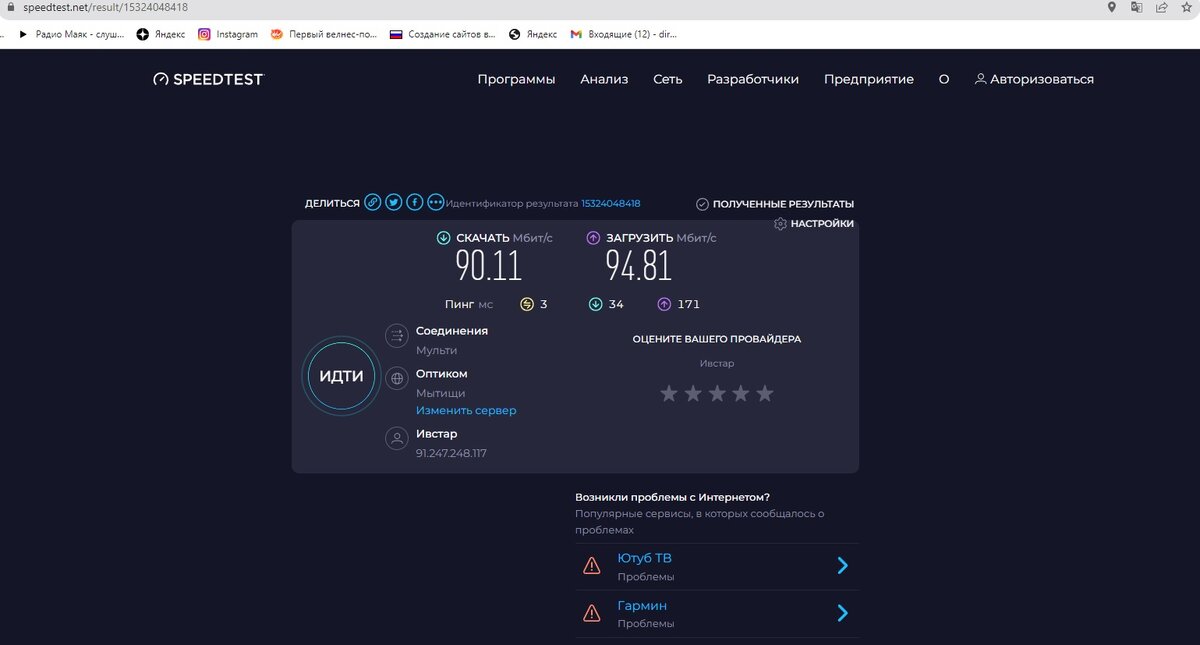Viewport: 1200px width, 645px height.
Task: Click Изменить сервер link
Action: tap(466, 411)
